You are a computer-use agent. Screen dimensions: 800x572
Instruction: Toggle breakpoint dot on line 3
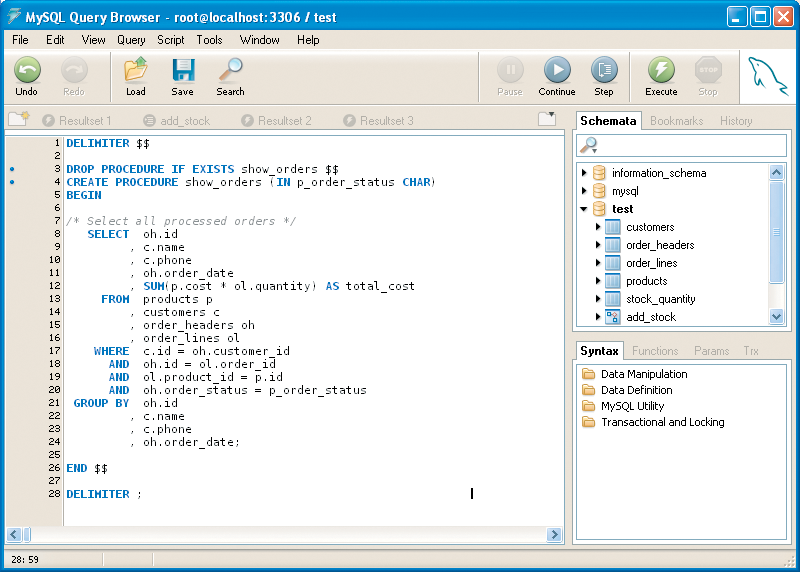[12, 169]
